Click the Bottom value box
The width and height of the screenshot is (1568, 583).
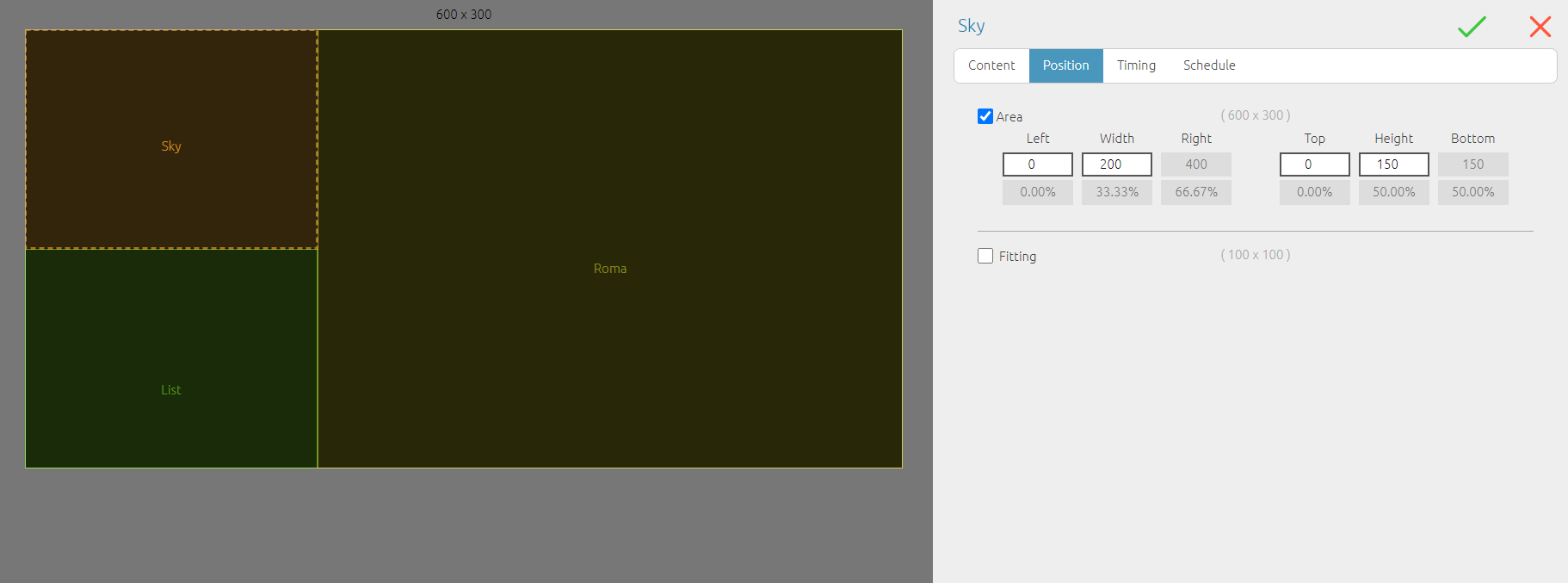pos(1472,164)
